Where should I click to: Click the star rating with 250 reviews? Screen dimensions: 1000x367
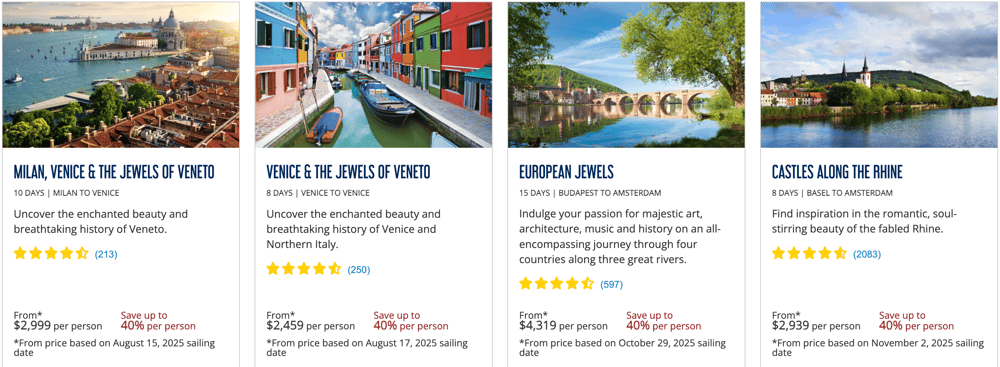[304, 269]
